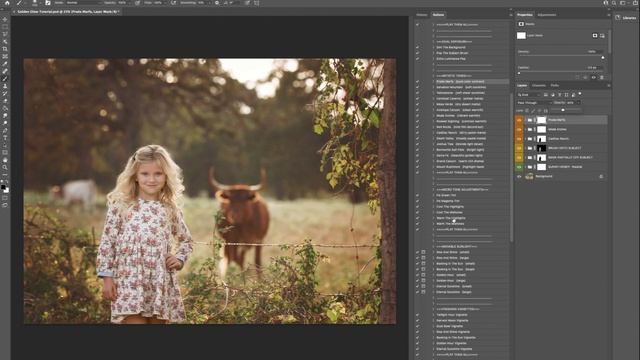The height and width of the screenshot is (360, 640).
Task: Toggle mask visibility eye in Properties
Action: click(593, 77)
